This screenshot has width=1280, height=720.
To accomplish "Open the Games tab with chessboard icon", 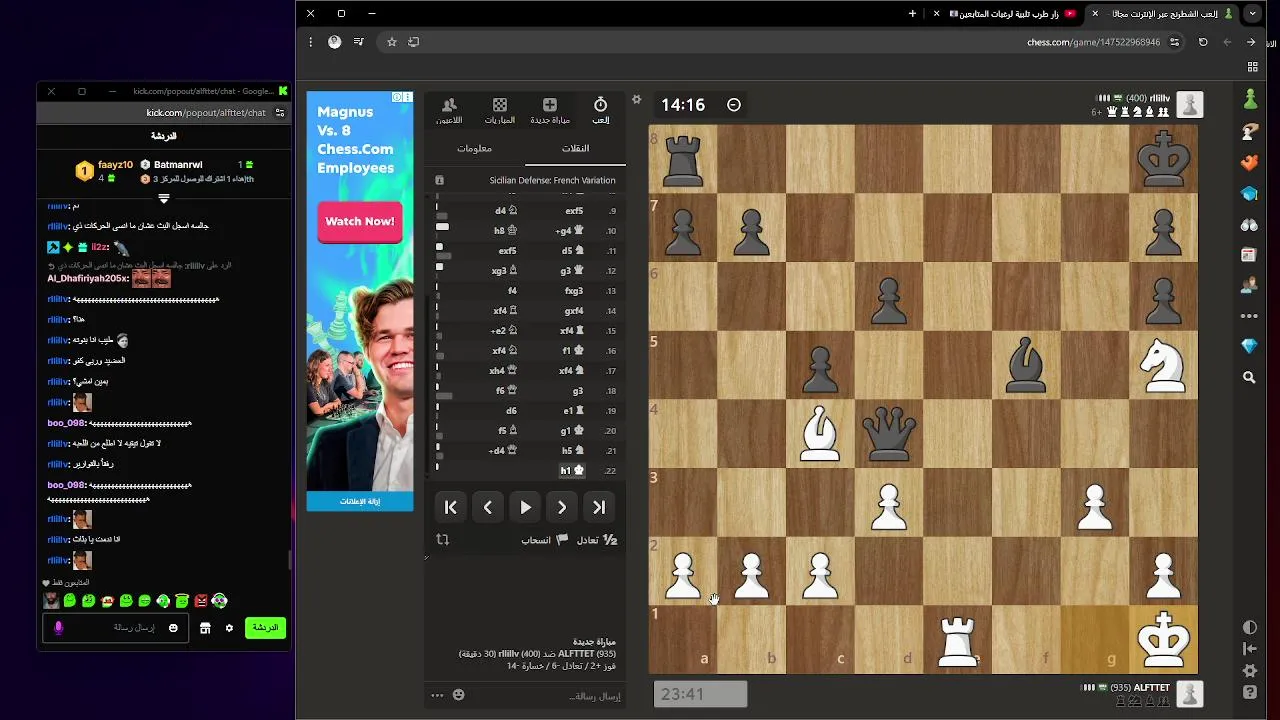I will [500, 110].
